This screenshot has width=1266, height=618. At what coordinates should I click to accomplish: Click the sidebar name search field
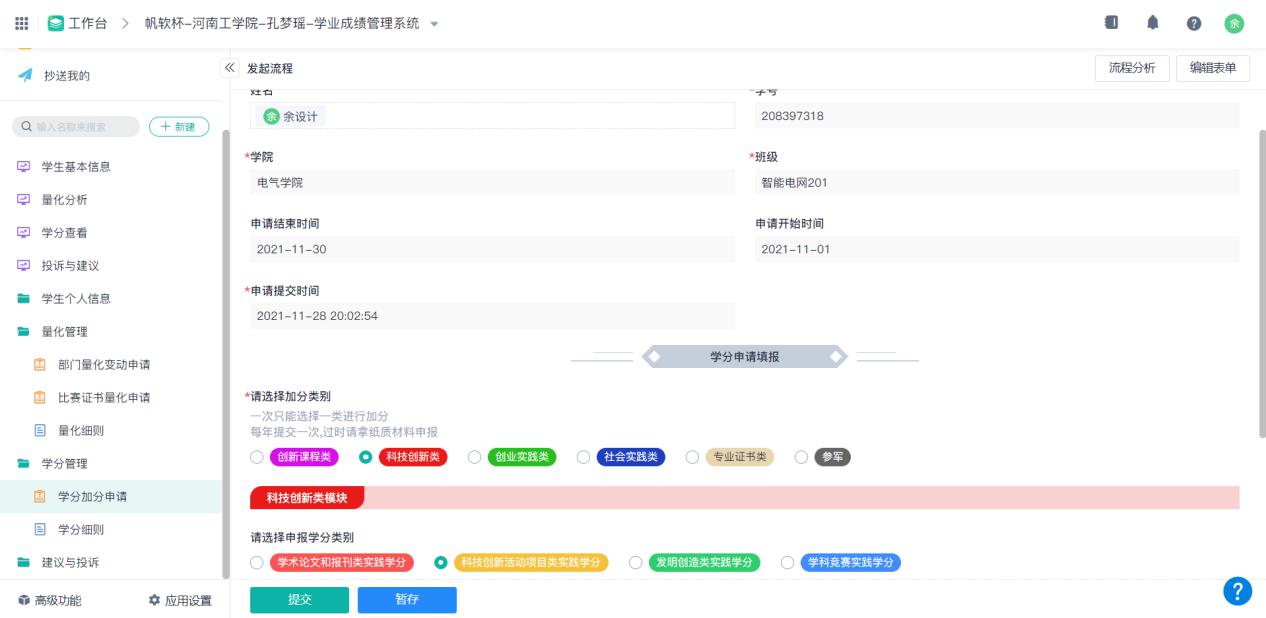(x=75, y=126)
